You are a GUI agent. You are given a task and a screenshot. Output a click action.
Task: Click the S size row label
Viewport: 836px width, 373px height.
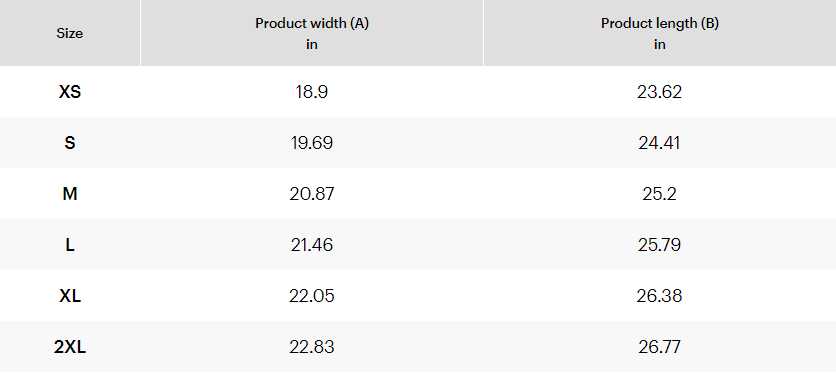[70, 143]
